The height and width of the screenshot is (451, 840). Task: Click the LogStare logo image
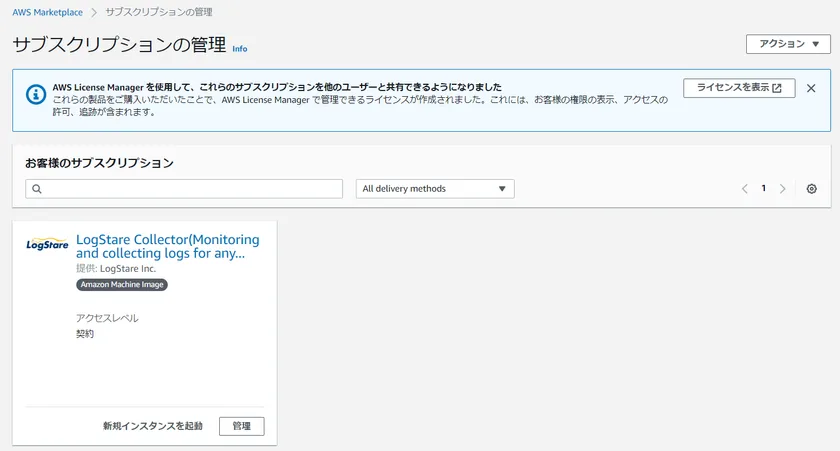47,245
